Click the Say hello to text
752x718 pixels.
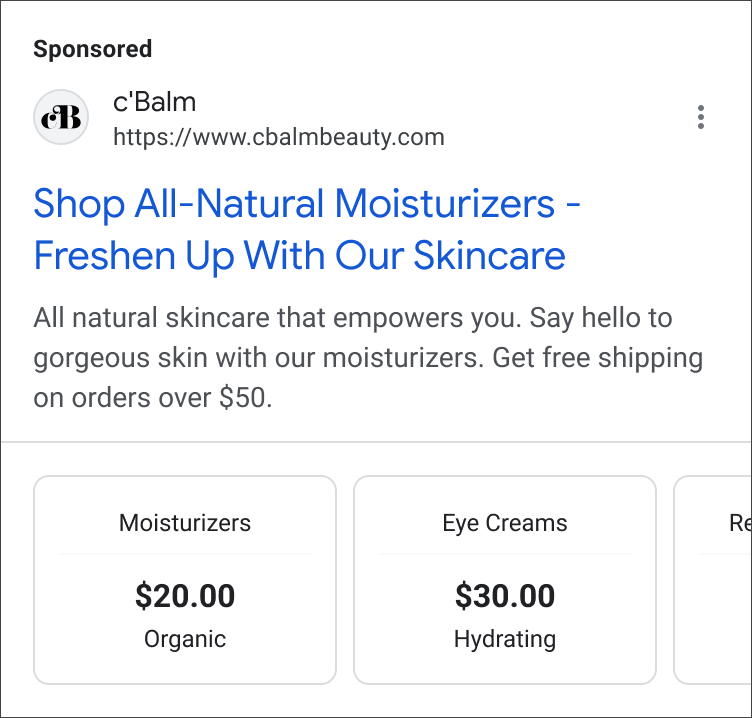601,318
